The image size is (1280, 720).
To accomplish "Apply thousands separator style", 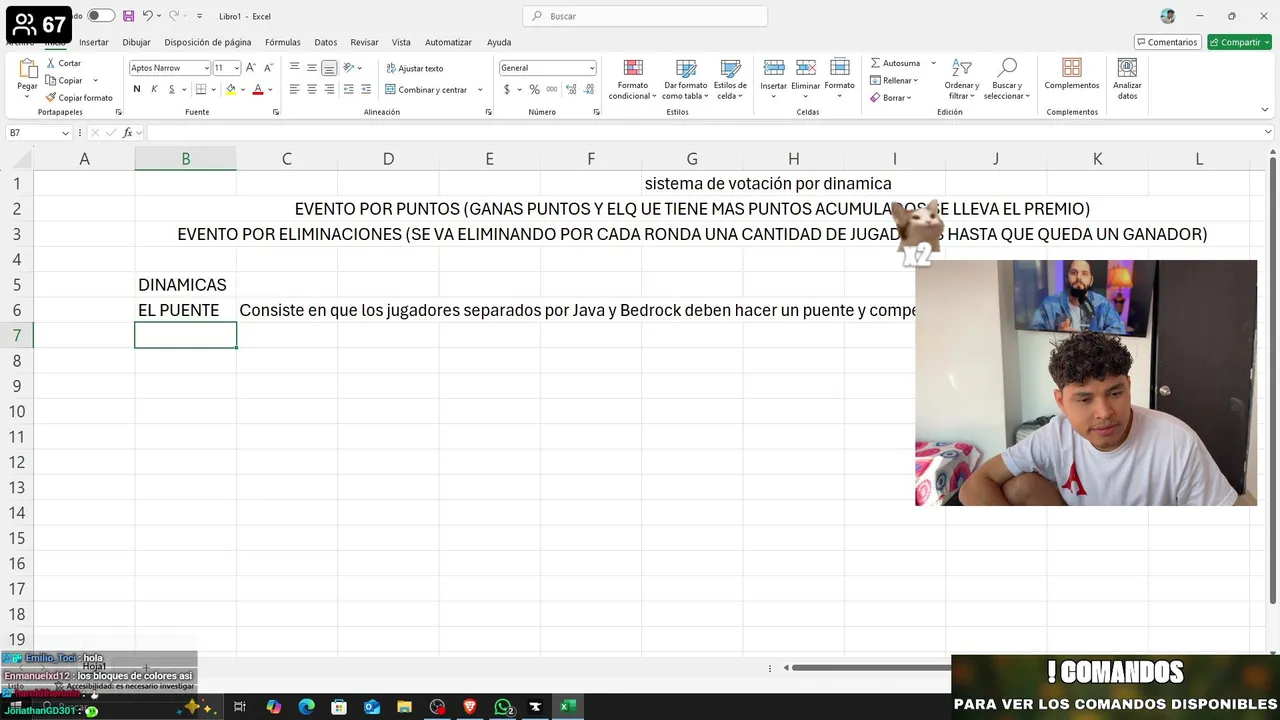I will coord(551,89).
